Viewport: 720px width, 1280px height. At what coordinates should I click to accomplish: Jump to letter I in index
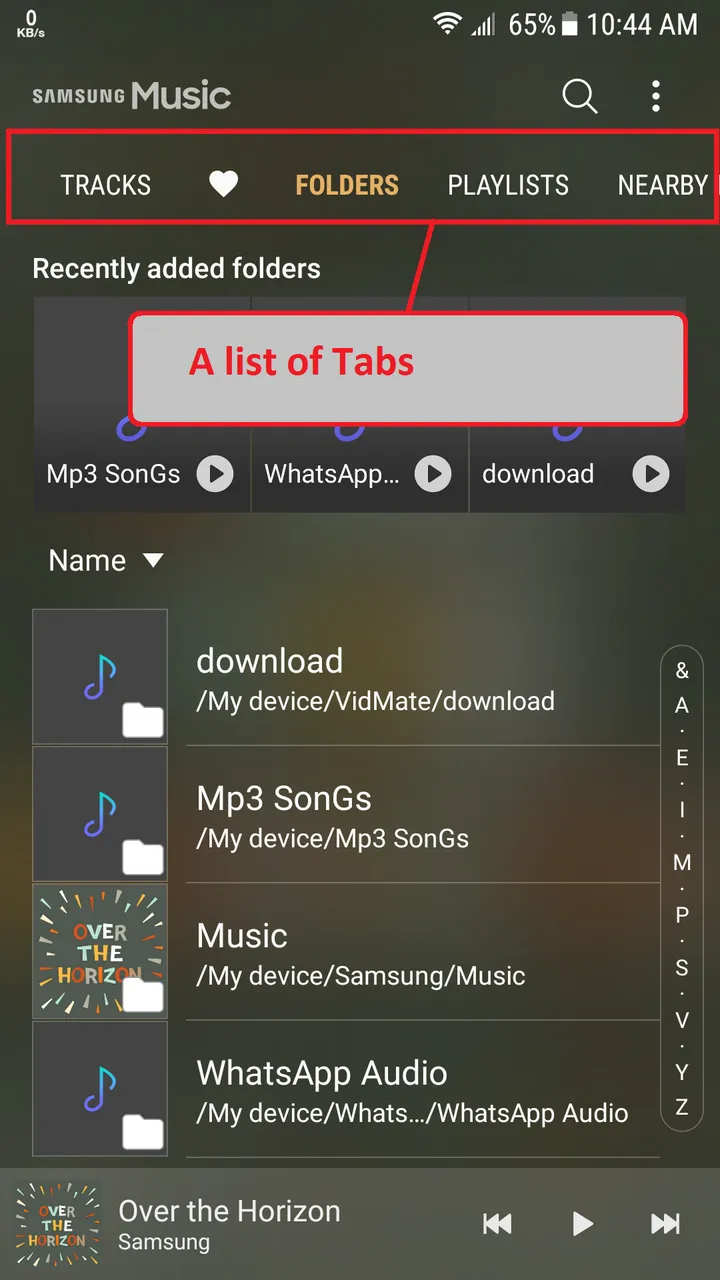682,810
